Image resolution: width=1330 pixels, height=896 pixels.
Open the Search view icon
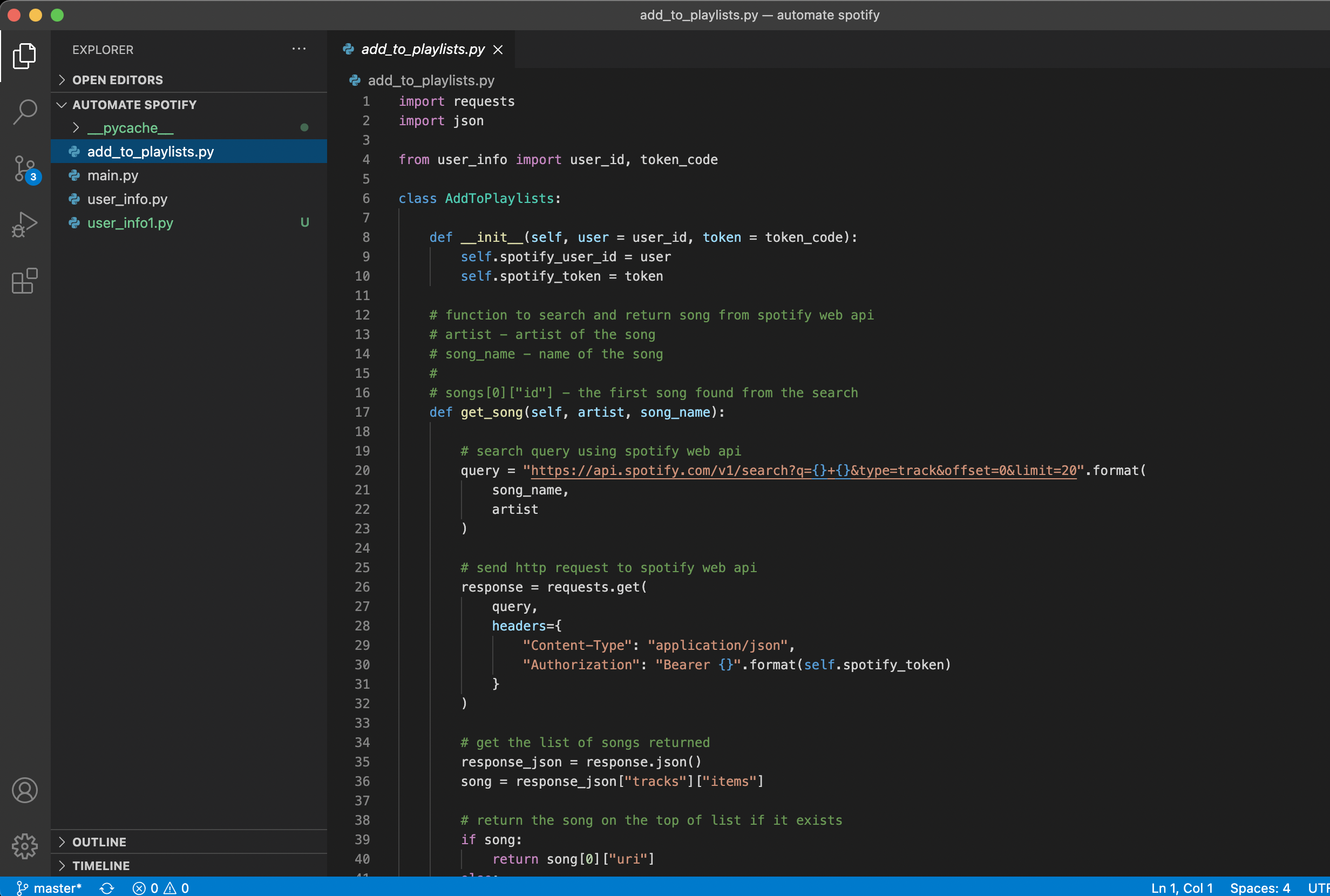pos(25,112)
